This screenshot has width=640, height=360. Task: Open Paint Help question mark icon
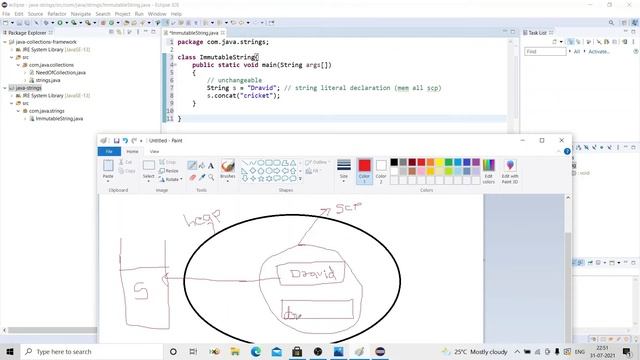click(567, 151)
